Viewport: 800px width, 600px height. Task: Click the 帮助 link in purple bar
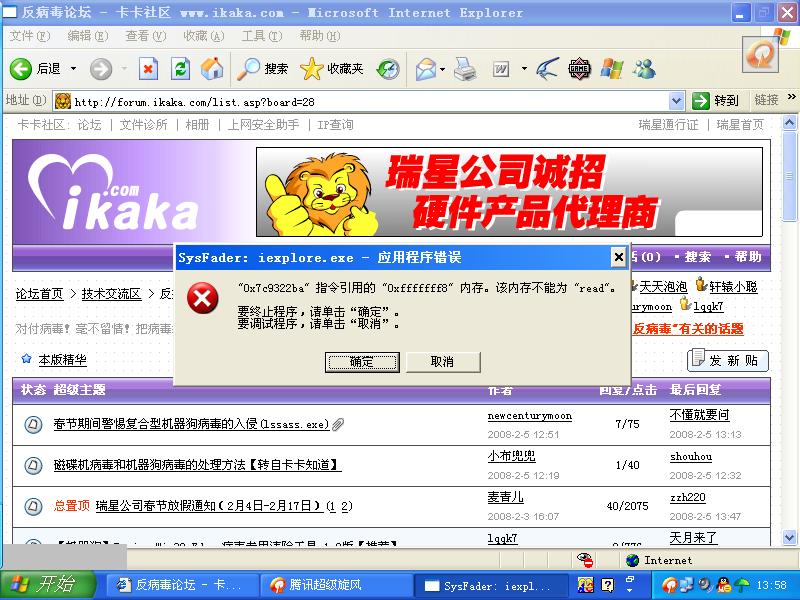click(748, 257)
